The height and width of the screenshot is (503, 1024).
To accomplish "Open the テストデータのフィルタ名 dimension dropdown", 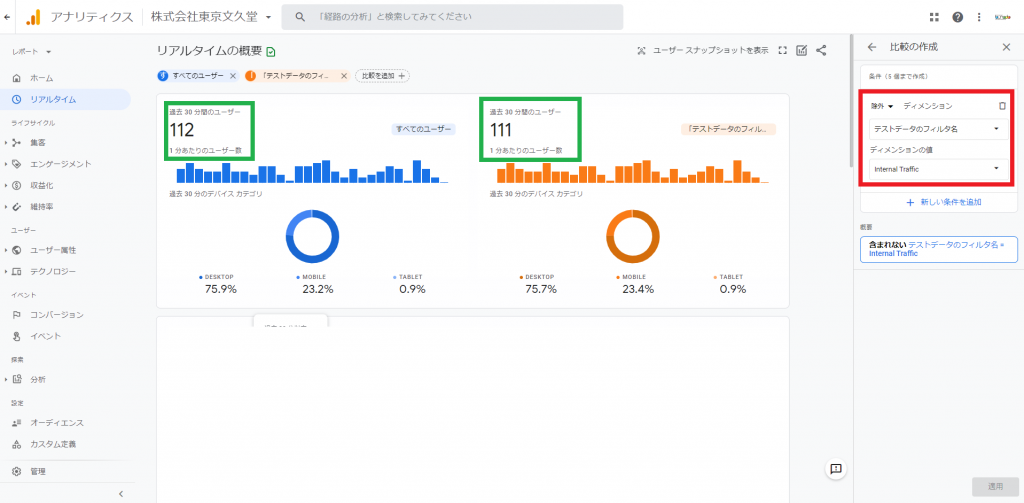I will click(936, 128).
